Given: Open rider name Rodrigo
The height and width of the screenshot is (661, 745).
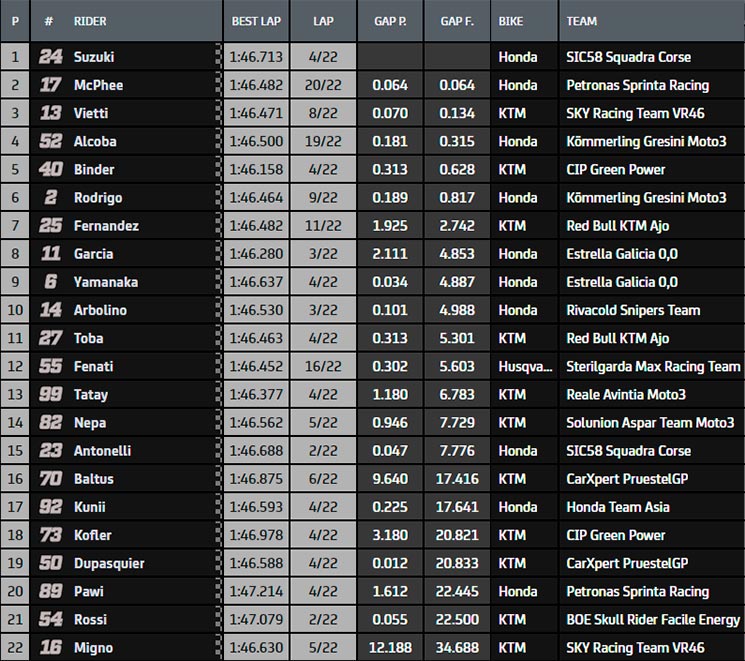Looking at the screenshot, I should click(98, 198).
